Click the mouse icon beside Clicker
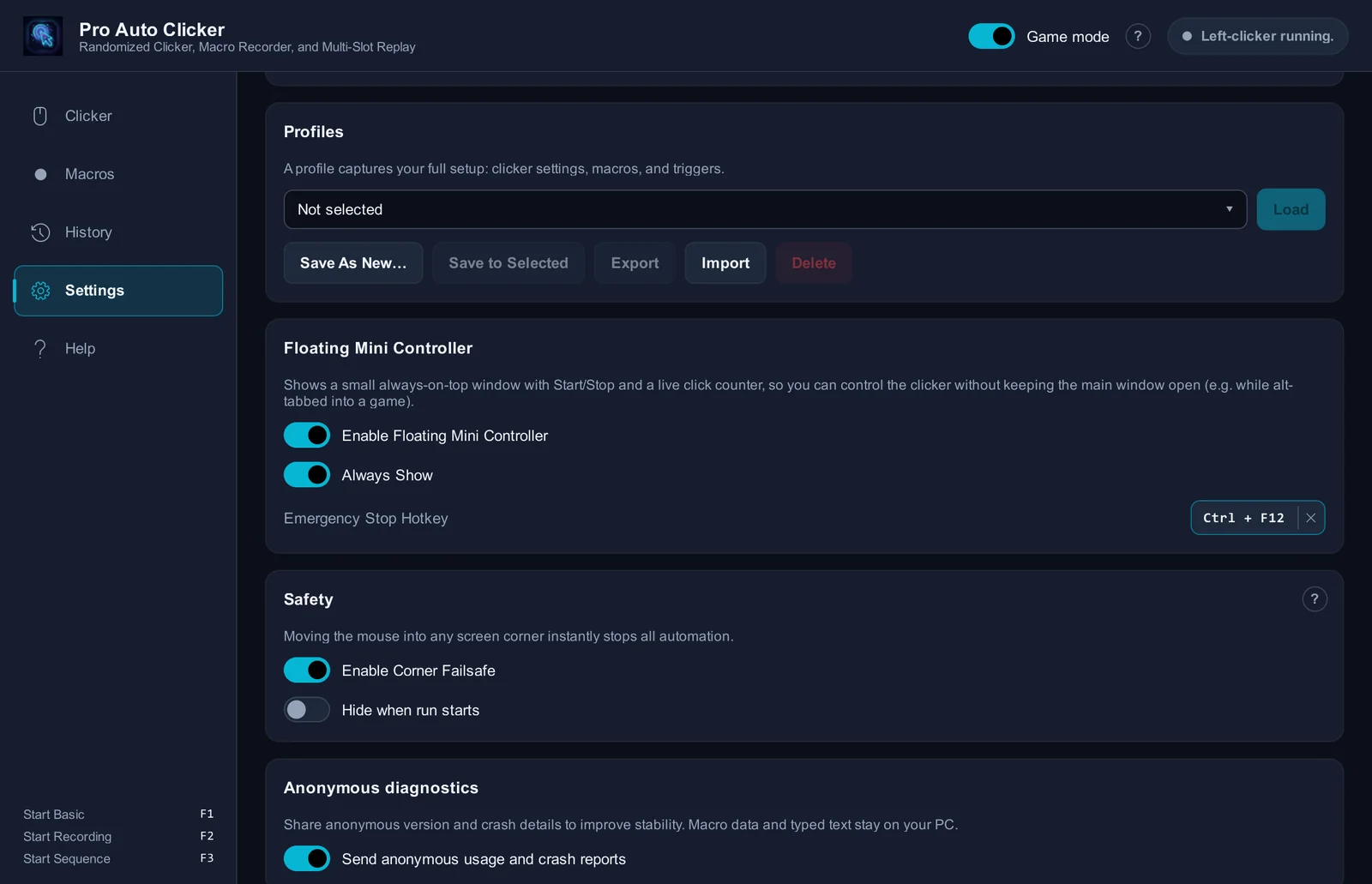Screen dimensions: 1372x884 point(40,116)
